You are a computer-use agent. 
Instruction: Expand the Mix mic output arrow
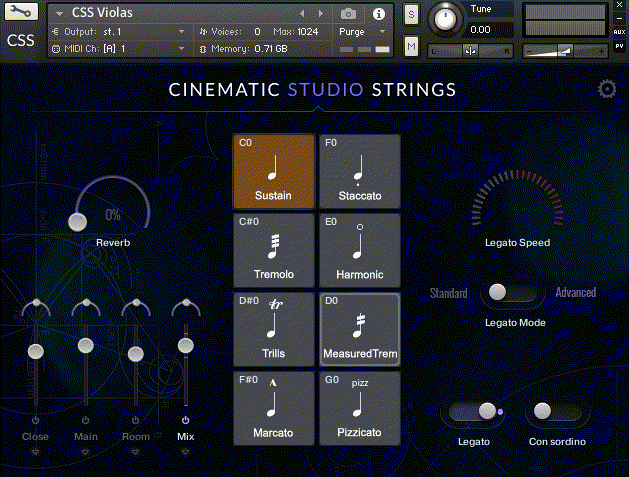[185, 452]
